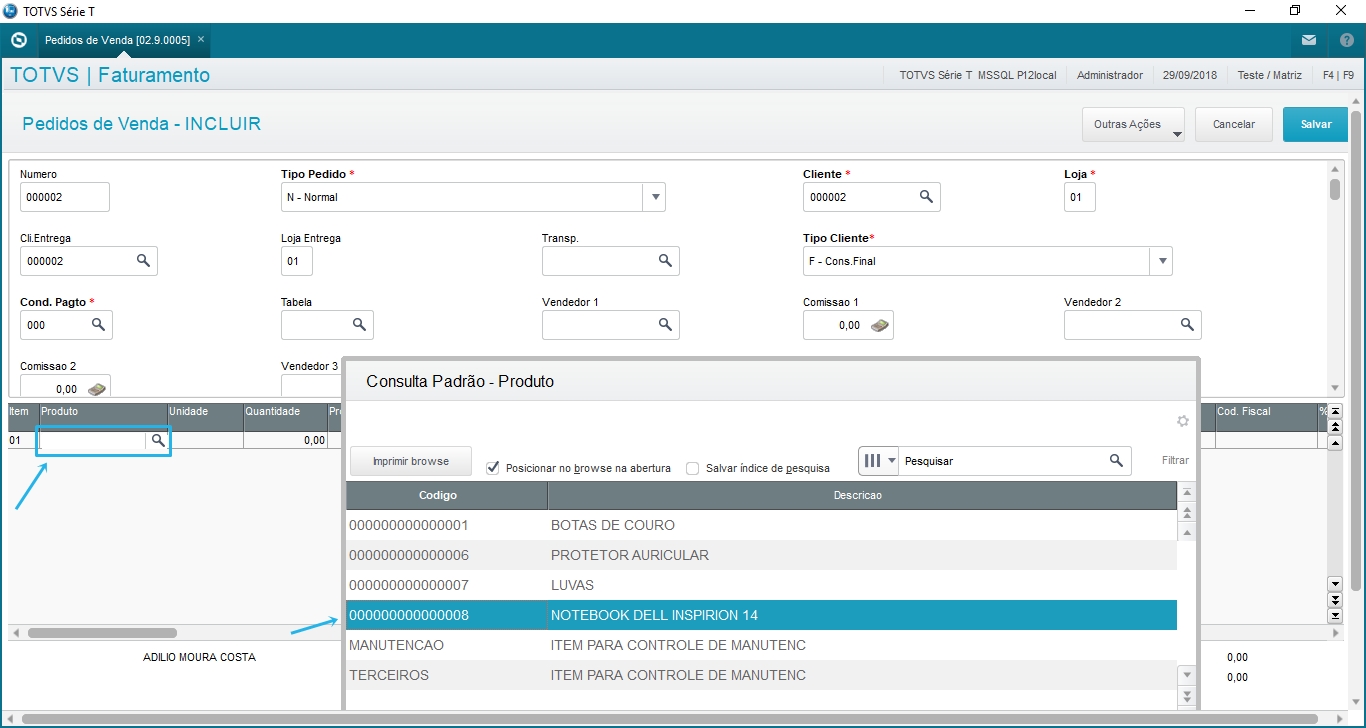The image size is (1366, 728).
Task: Close the Pedidos de Venda tab
Action: coord(201,39)
